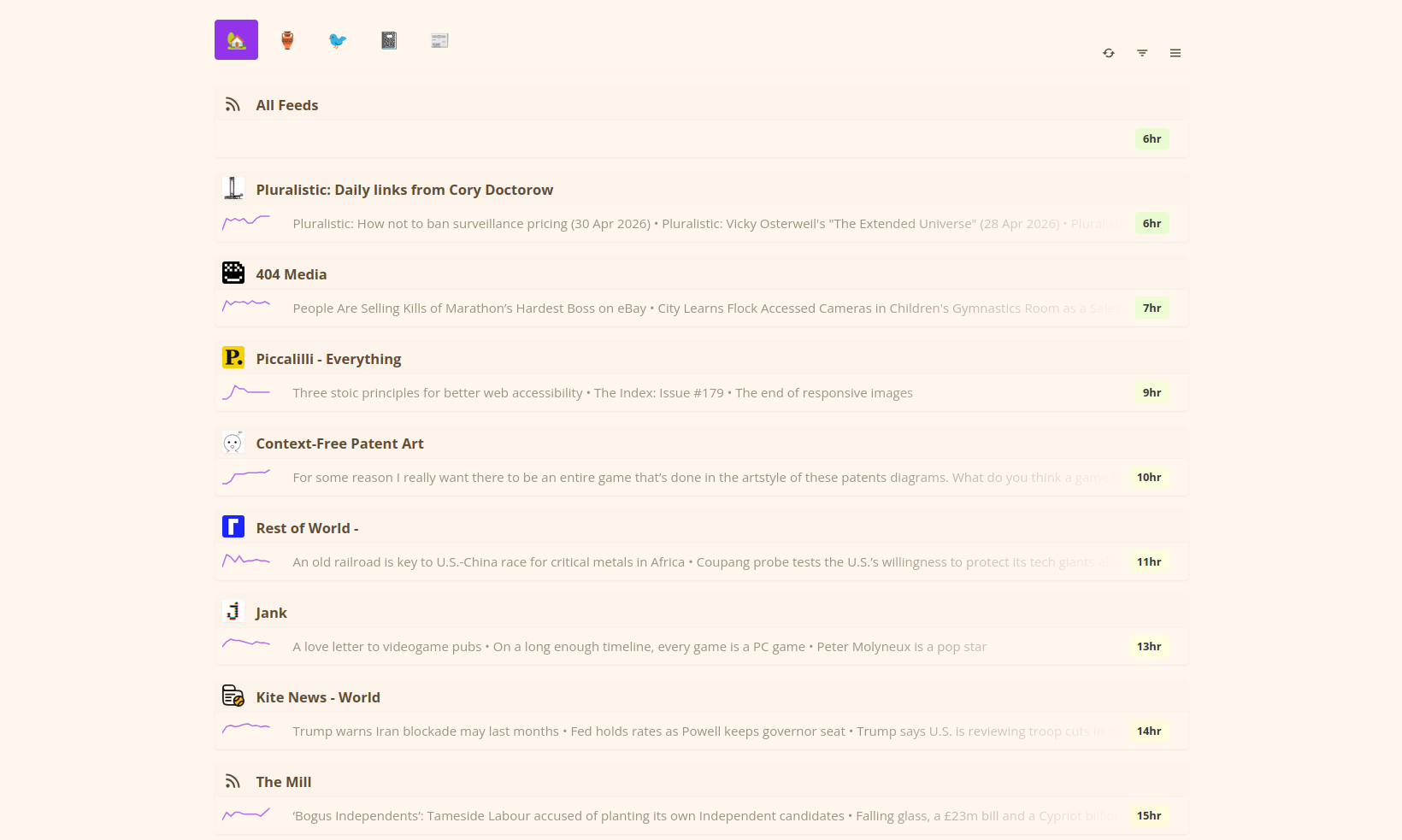
Task: Click the Kite News favicon
Action: pos(233,696)
